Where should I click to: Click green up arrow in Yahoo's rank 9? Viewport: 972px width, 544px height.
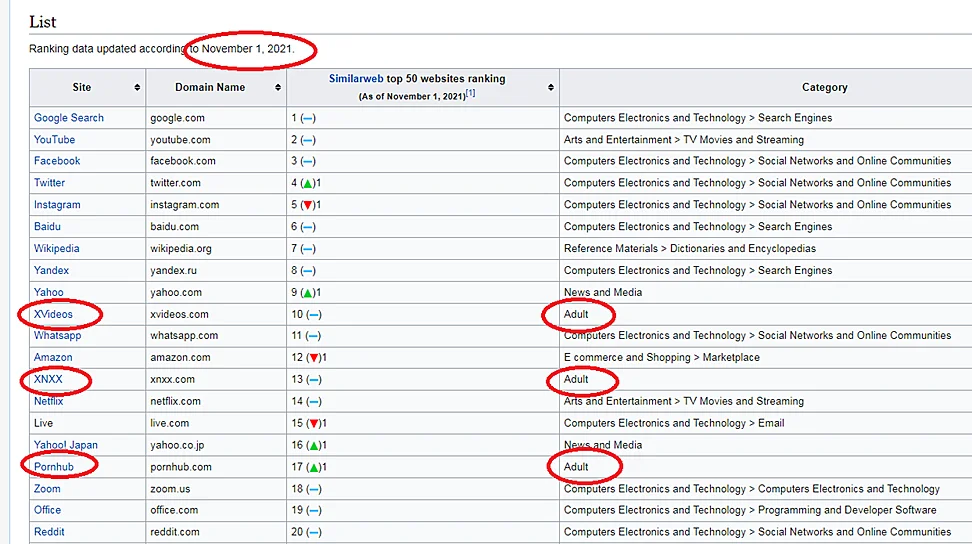307,292
